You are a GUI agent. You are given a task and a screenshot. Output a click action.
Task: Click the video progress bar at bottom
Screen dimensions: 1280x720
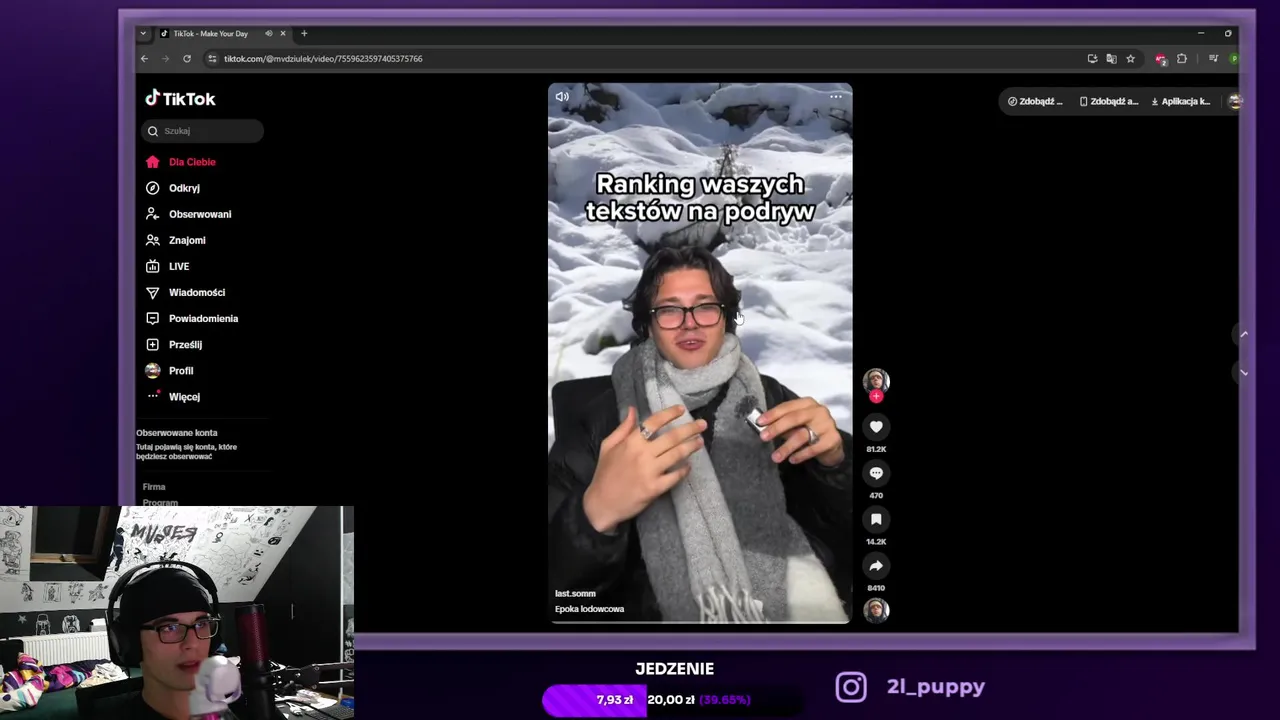(700, 623)
